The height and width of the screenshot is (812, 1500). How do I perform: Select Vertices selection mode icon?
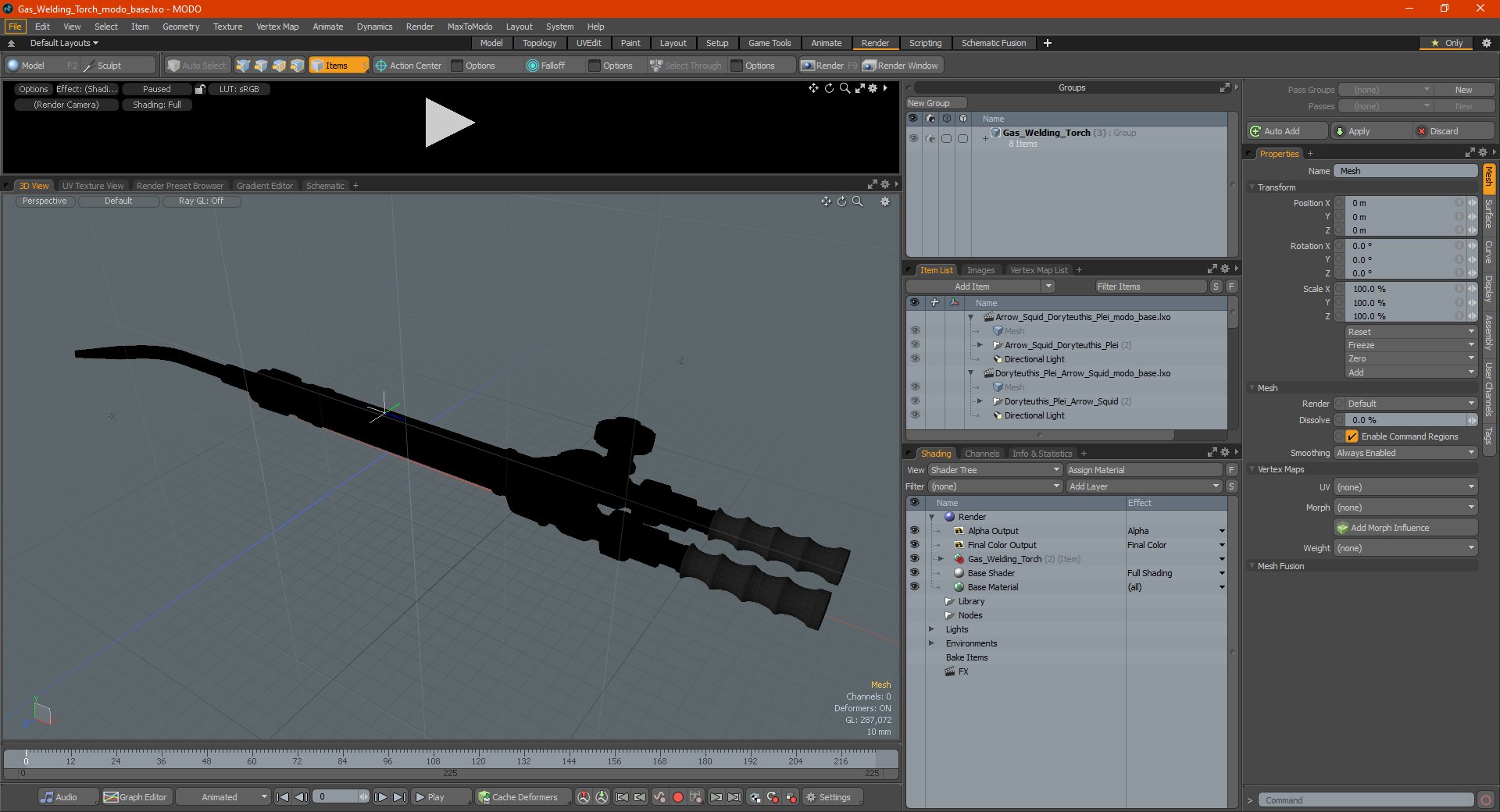[x=243, y=66]
